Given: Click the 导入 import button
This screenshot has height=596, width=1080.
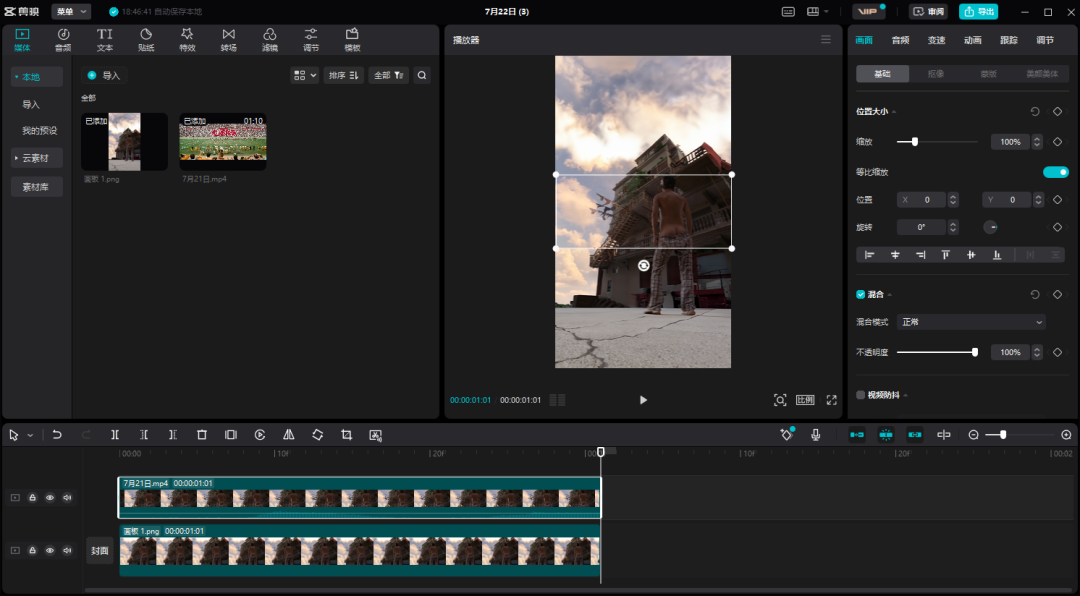Looking at the screenshot, I should pos(104,75).
